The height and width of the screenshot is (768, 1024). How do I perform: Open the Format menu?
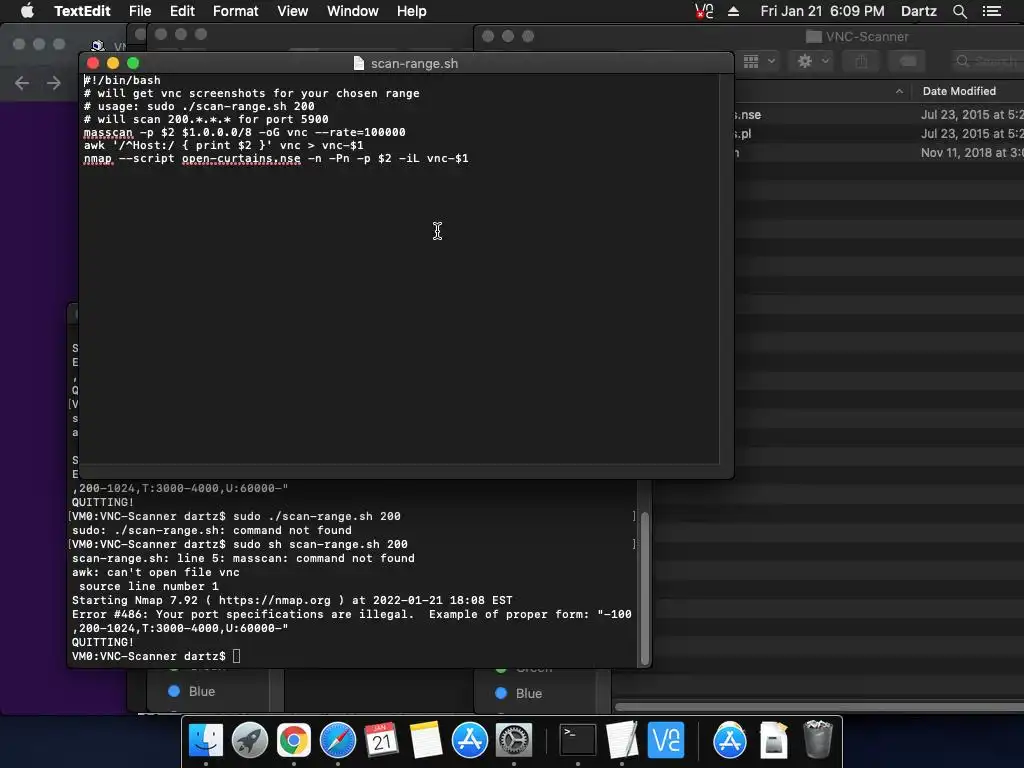pyautogui.click(x=235, y=11)
